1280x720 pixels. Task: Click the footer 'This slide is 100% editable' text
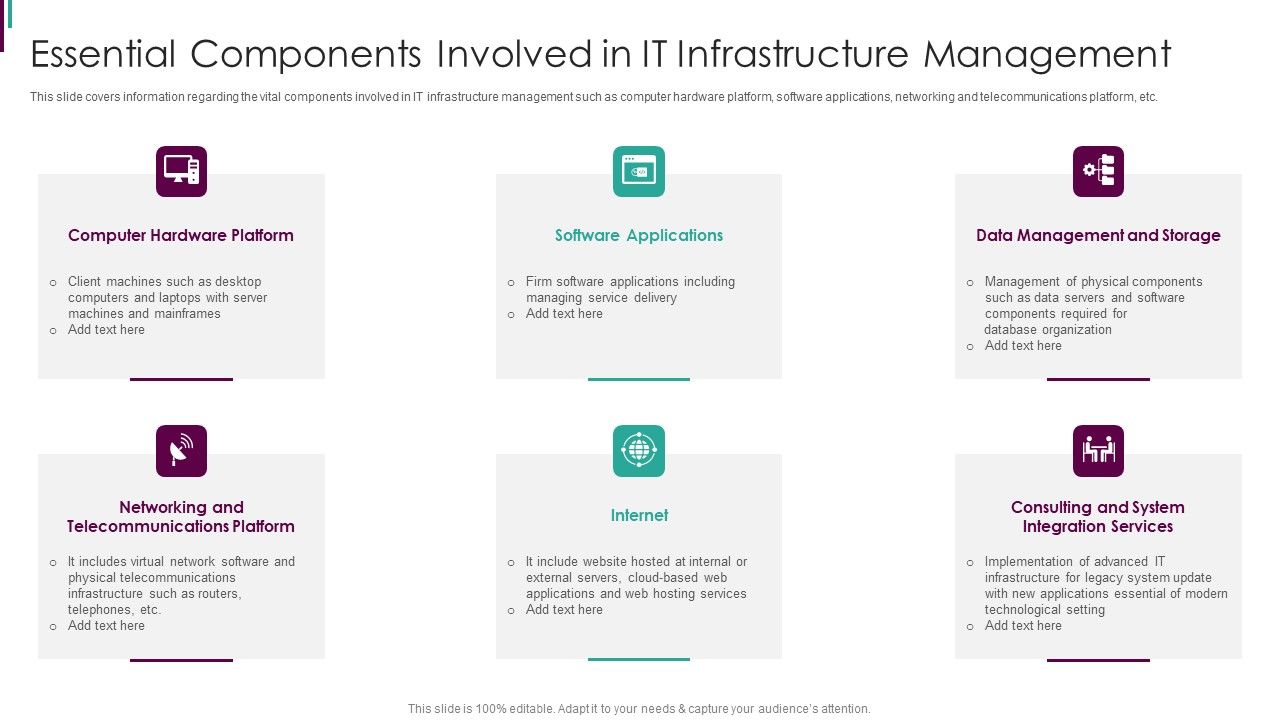(639, 709)
